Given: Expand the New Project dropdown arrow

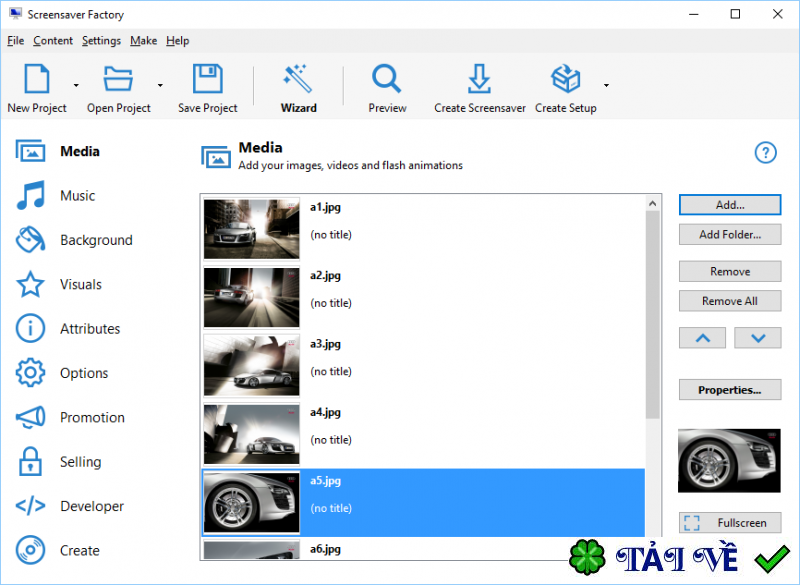Looking at the screenshot, I should (76, 86).
